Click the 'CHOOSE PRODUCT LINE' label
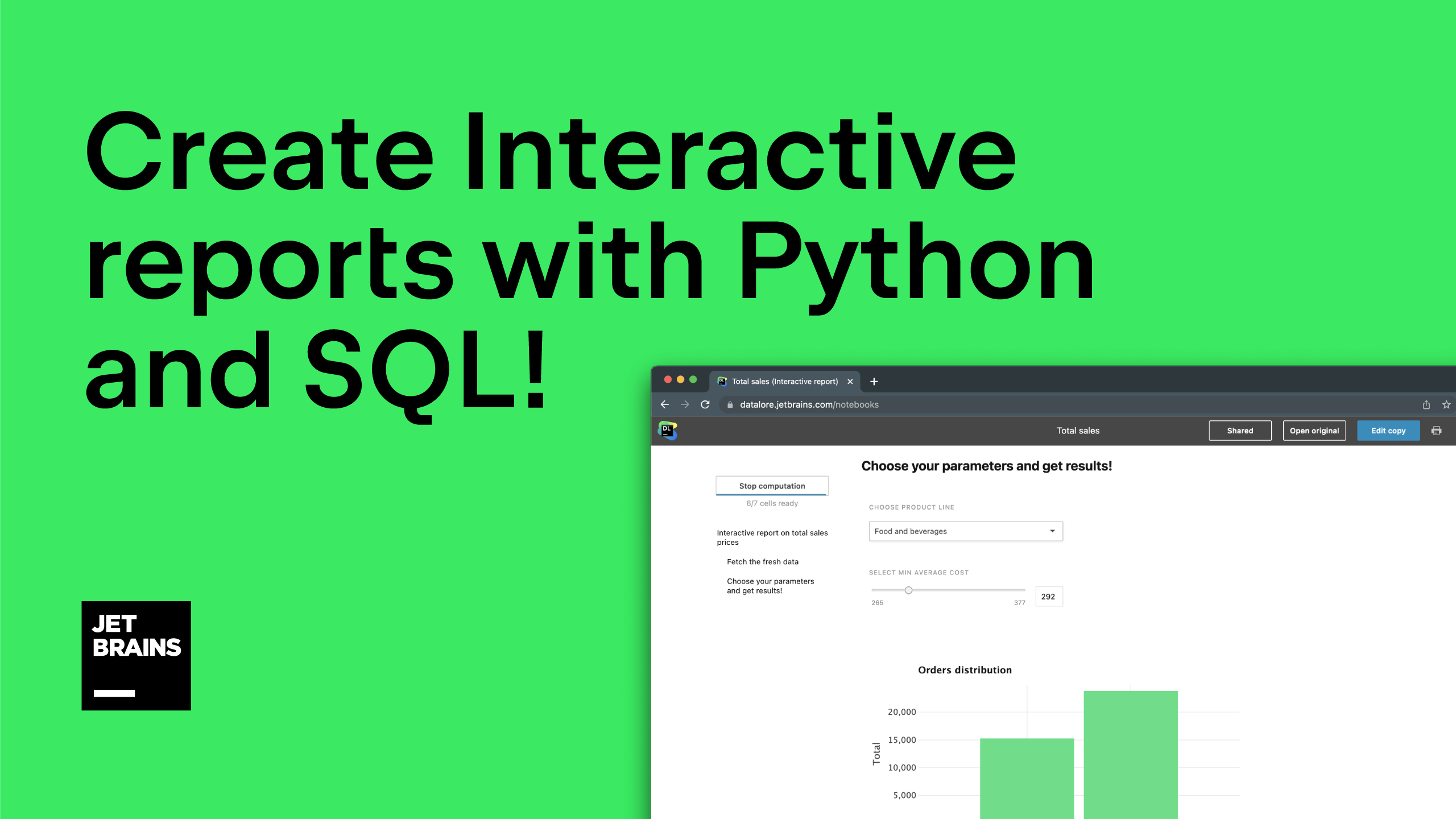Screen dimensions: 1456x819 pyautogui.click(x=912, y=507)
